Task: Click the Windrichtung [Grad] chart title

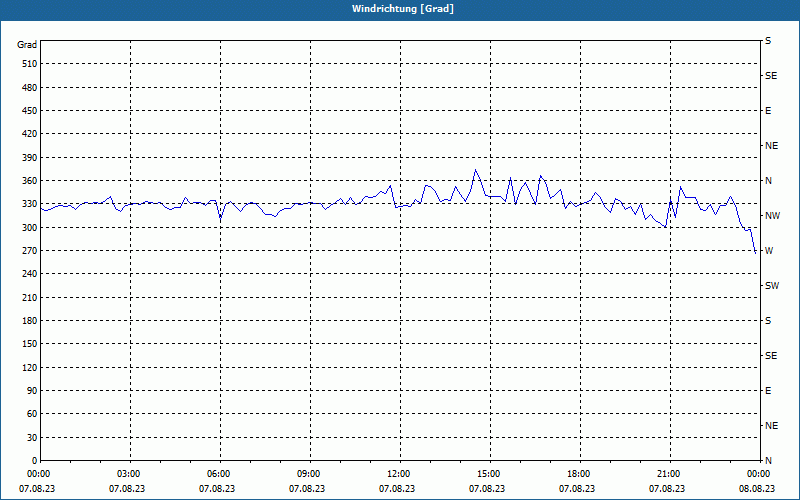Action: [x=403, y=9]
